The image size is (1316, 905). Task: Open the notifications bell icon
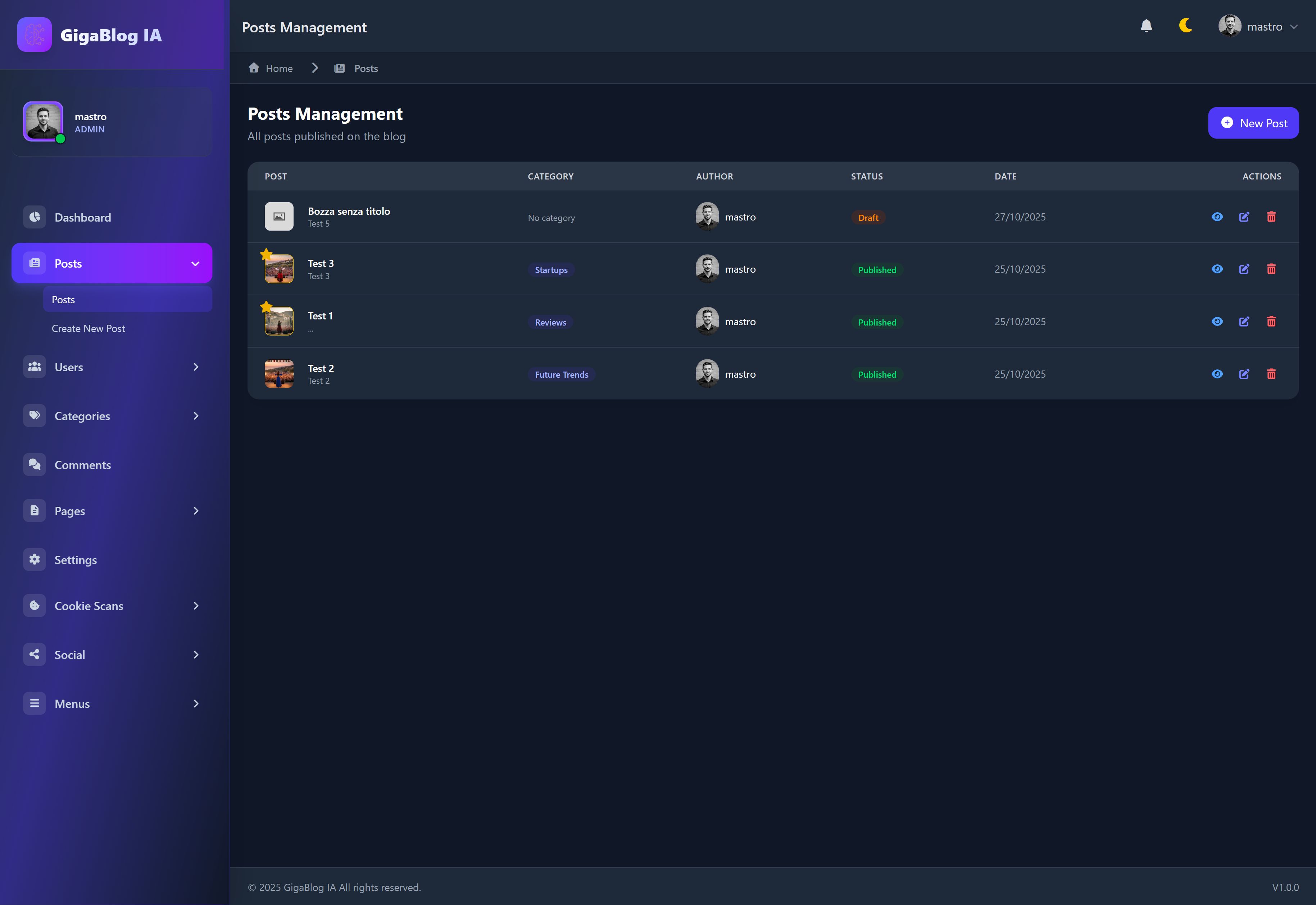pyautogui.click(x=1146, y=26)
